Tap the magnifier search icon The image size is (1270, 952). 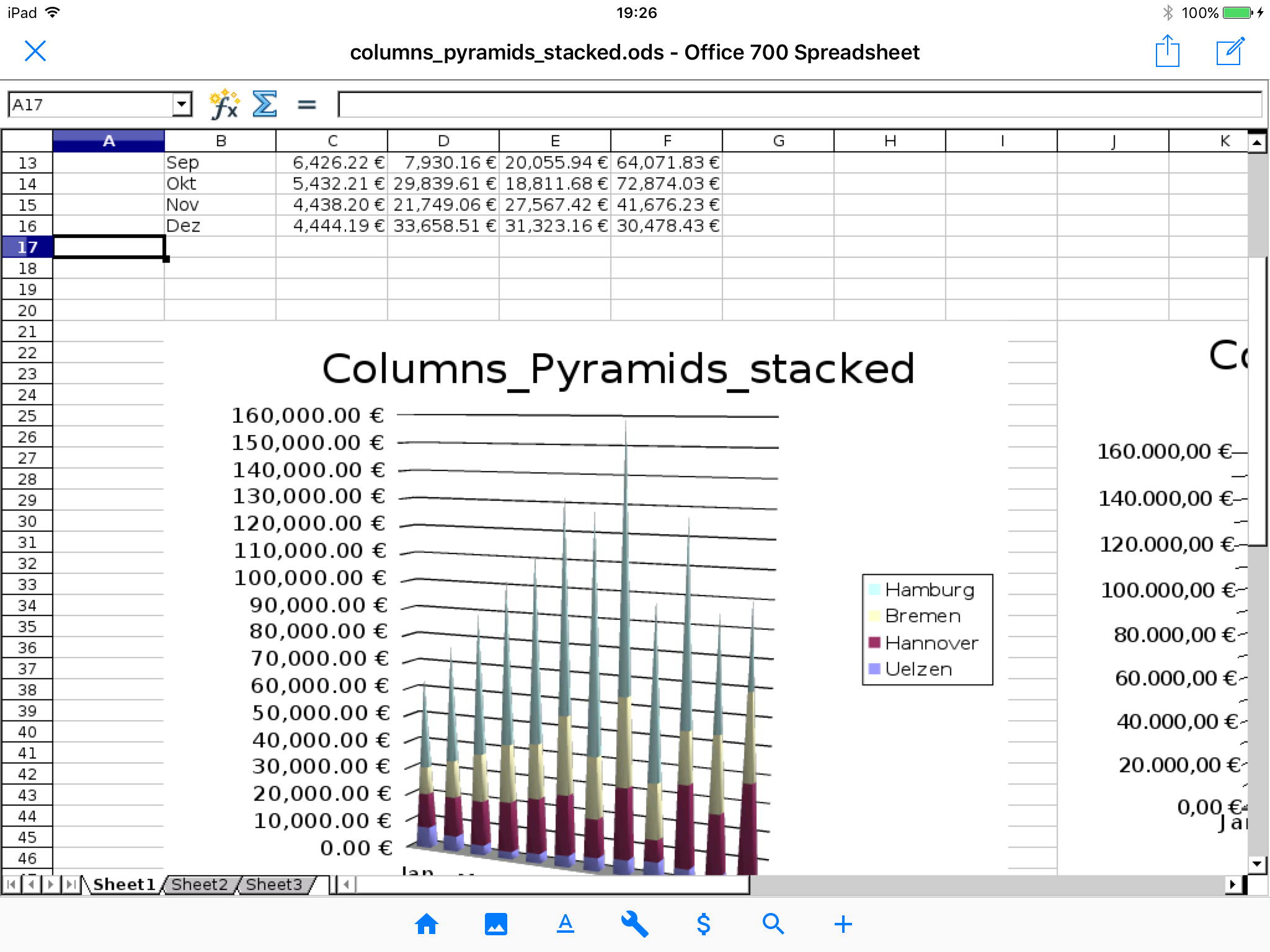pos(773,924)
